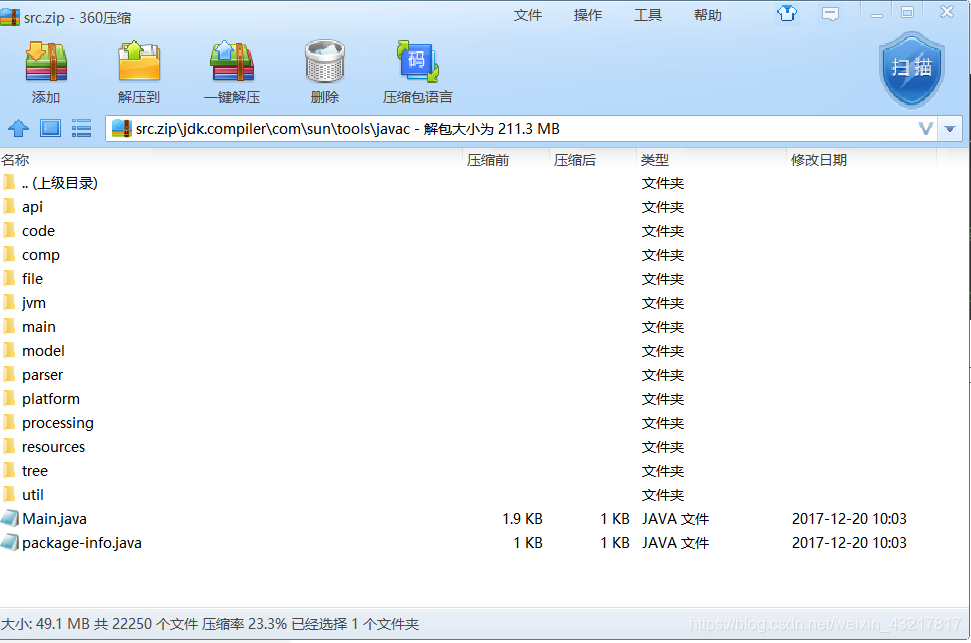Select the code folder icon

click(x=9, y=230)
